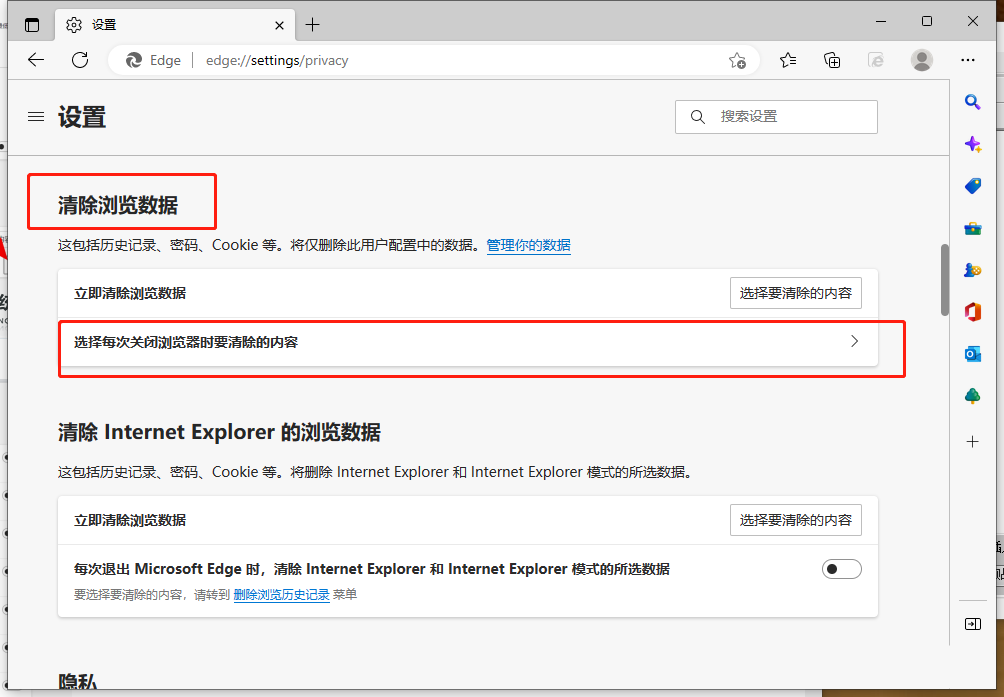This screenshot has width=1004, height=697.
Task: Open the settings hamburger menu
Action: [36, 116]
